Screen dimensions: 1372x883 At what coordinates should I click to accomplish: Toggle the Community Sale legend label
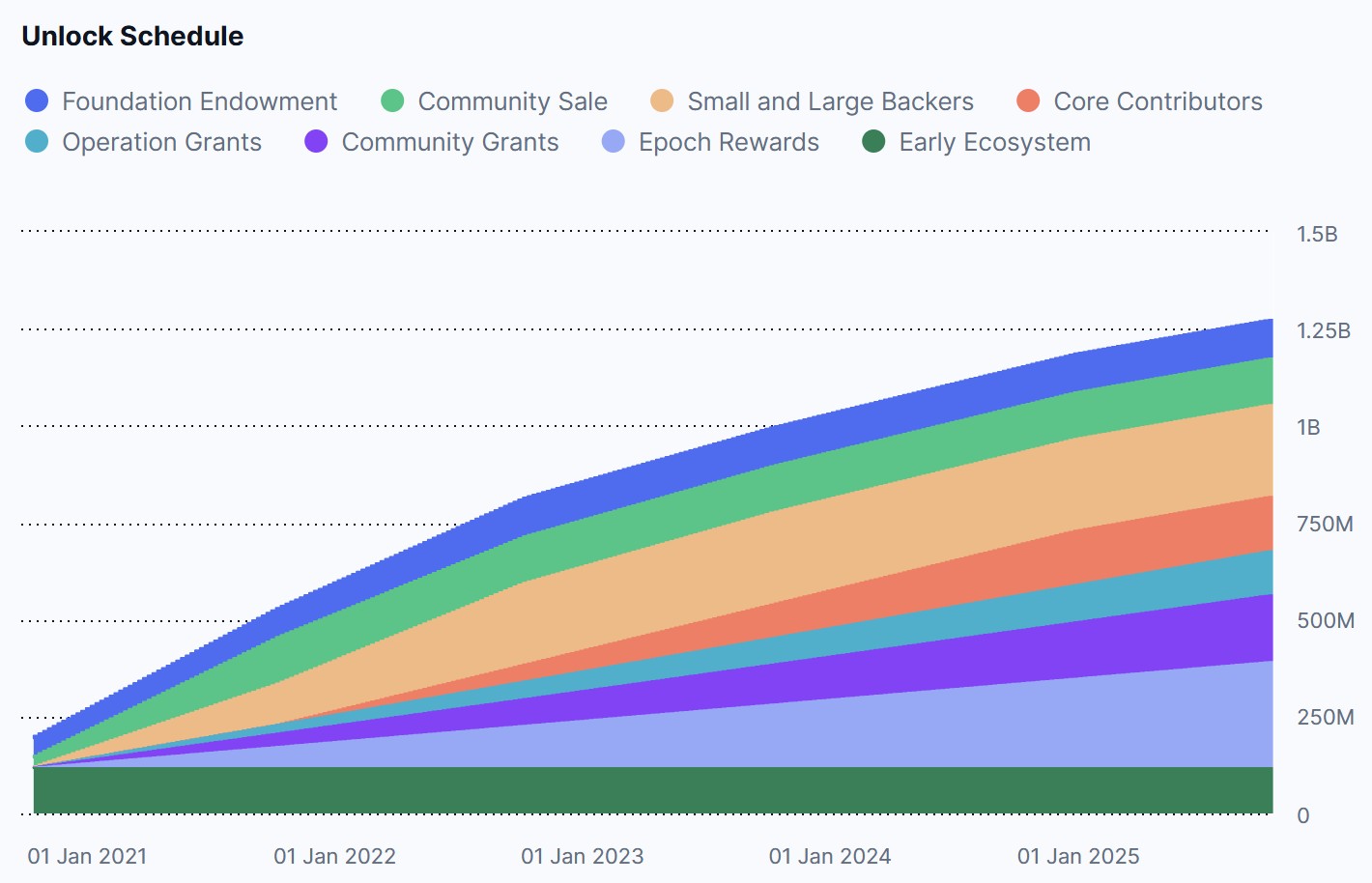pyautogui.click(x=512, y=101)
